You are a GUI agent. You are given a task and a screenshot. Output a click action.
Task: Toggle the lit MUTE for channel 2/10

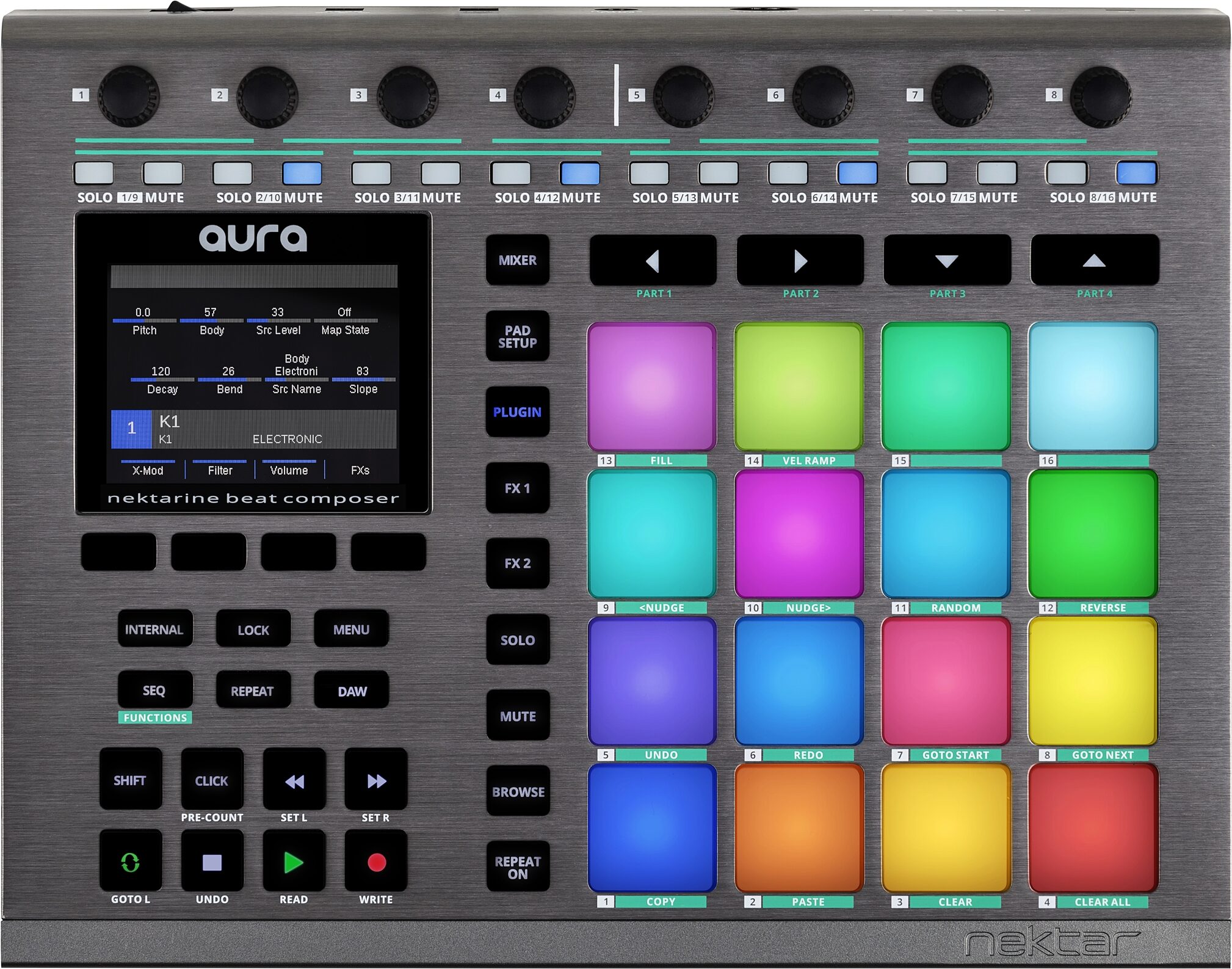coord(302,173)
